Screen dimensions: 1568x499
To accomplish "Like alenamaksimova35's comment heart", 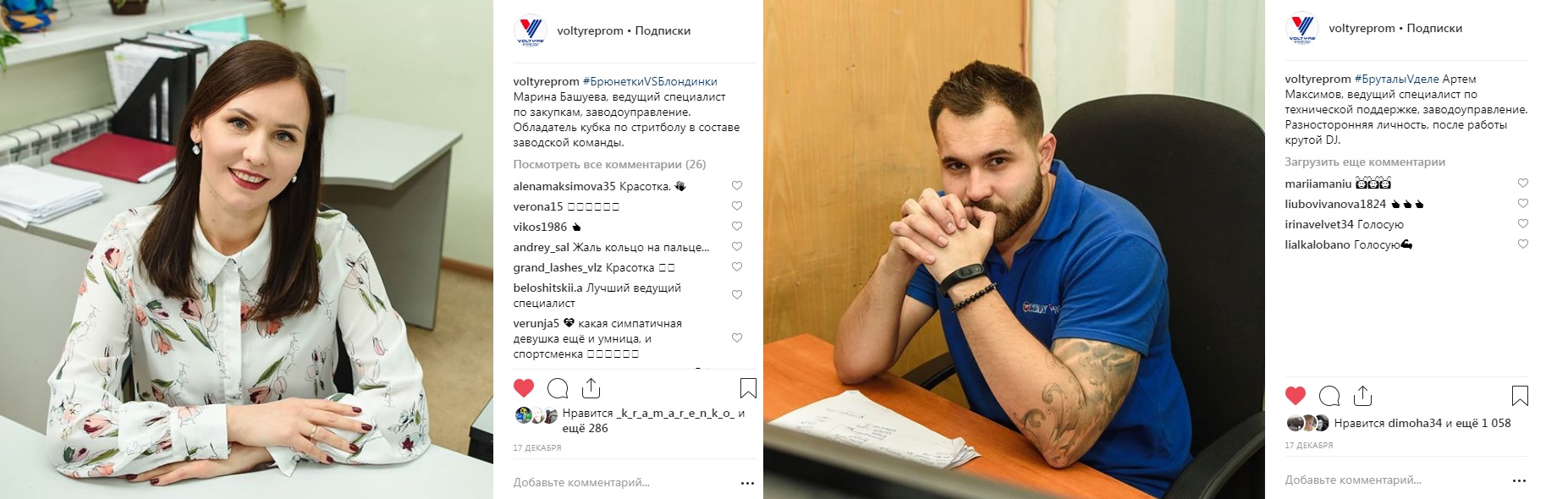I will 737,186.
